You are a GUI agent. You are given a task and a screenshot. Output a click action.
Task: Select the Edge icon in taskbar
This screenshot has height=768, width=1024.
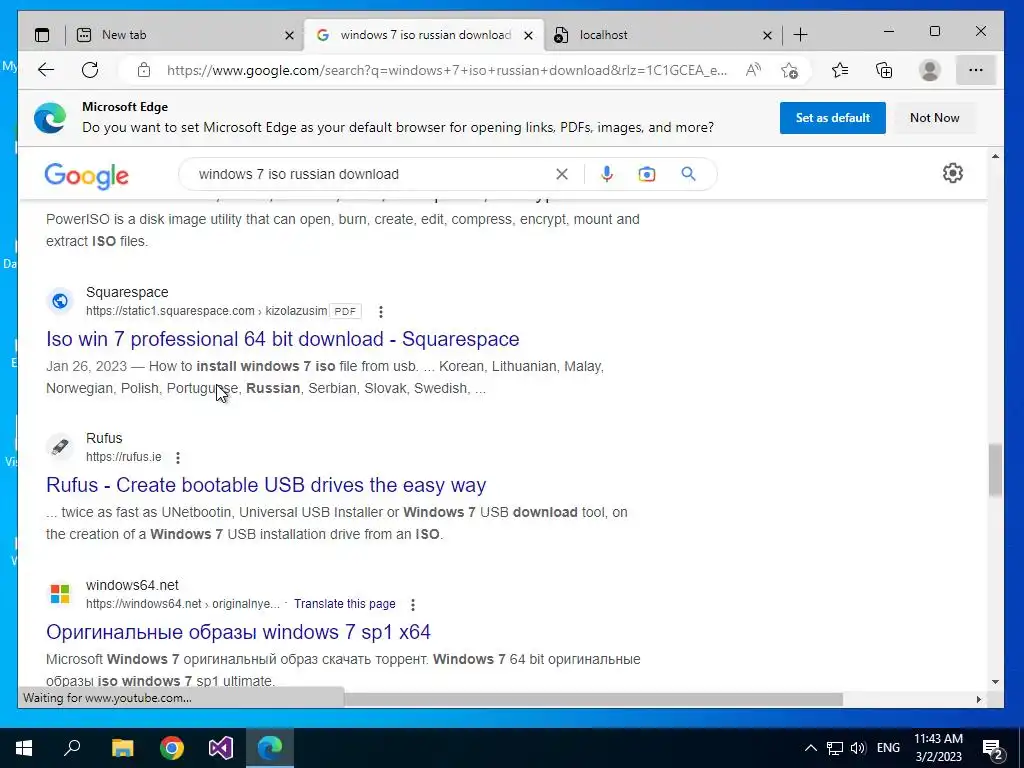point(270,748)
